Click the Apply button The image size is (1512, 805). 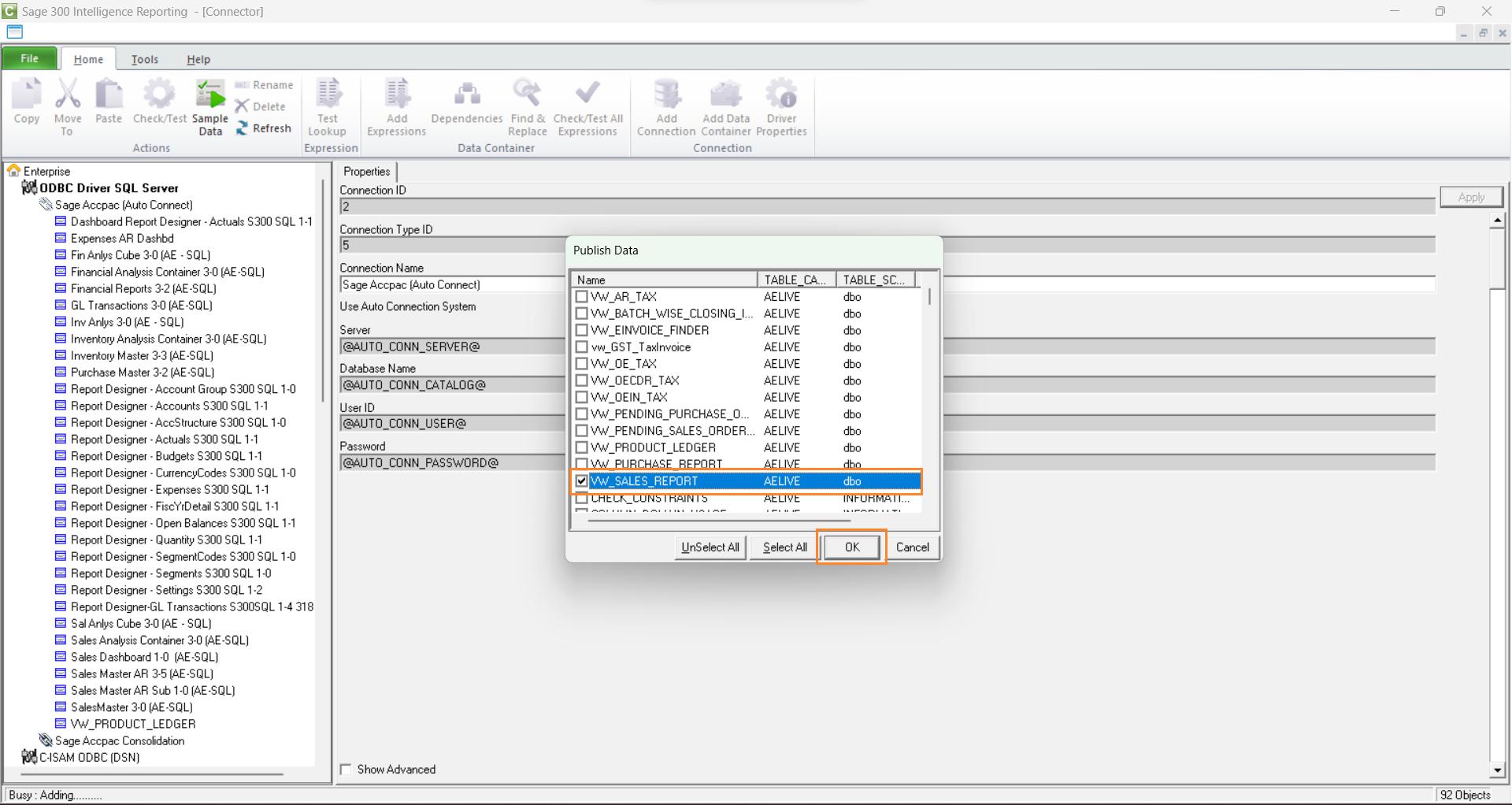(1471, 197)
